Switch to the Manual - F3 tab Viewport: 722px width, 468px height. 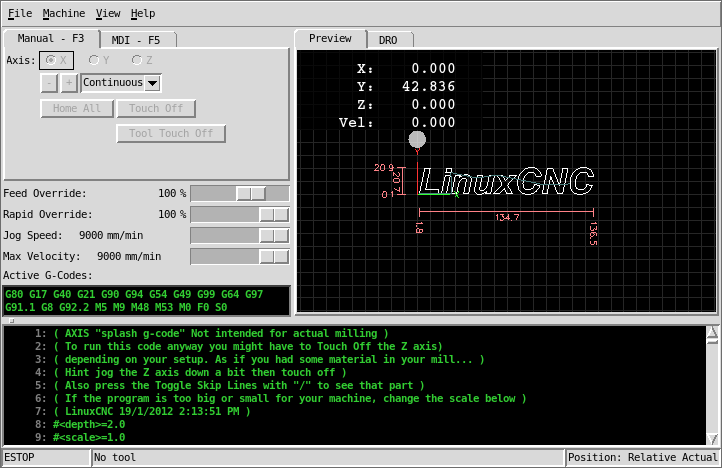(x=51, y=38)
